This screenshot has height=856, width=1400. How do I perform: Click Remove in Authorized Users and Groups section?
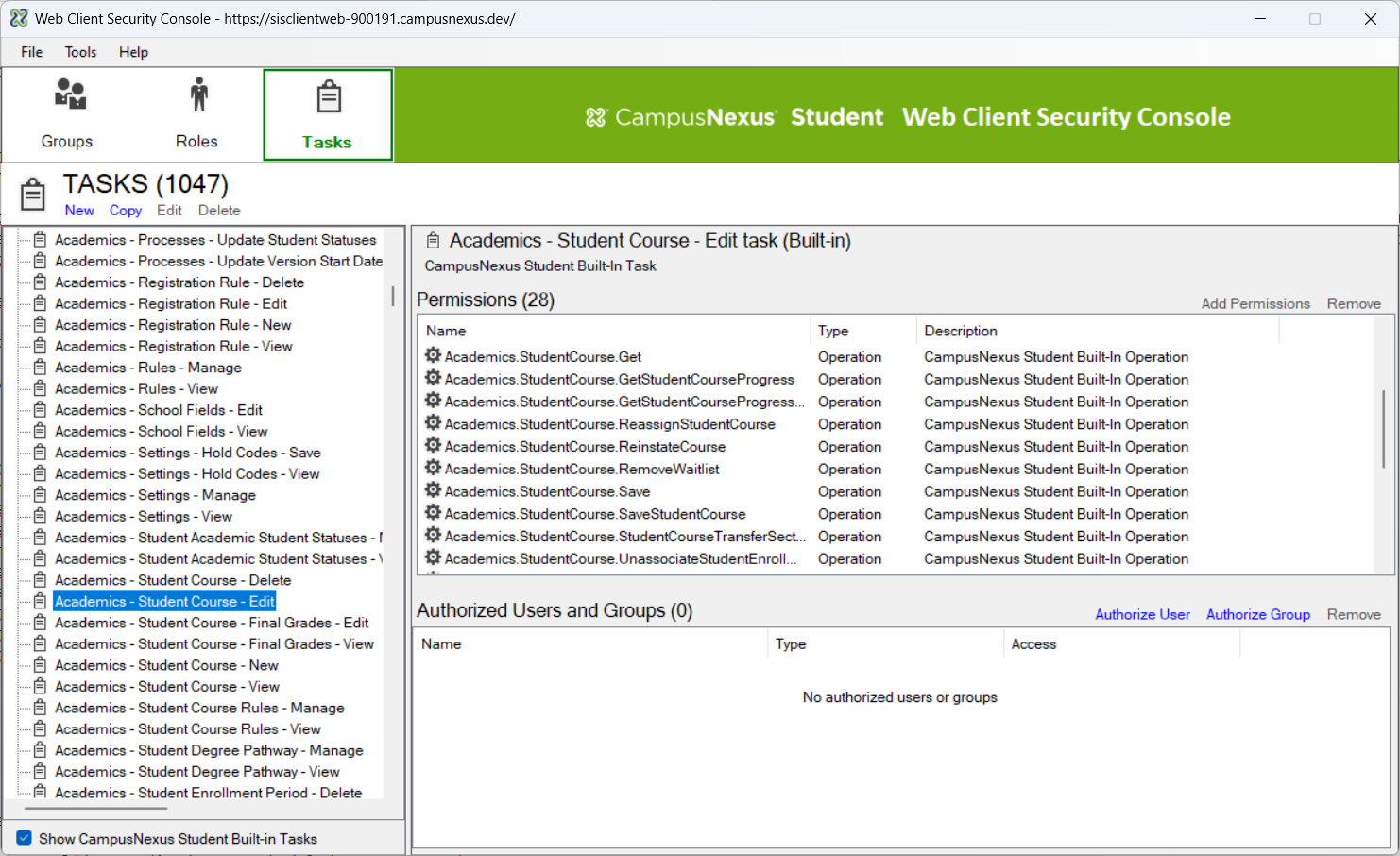(x=1354, y=614)
